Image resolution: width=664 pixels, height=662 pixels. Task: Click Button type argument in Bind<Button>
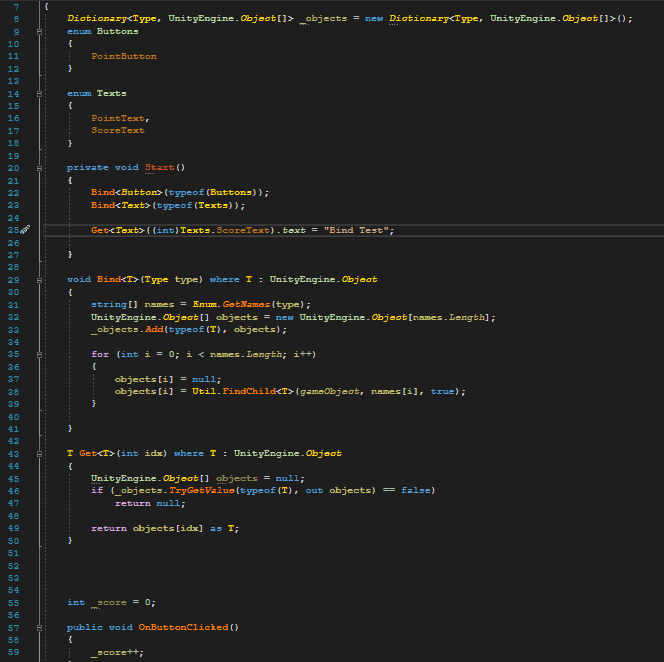pyautogui.click(x=139, y=192)
